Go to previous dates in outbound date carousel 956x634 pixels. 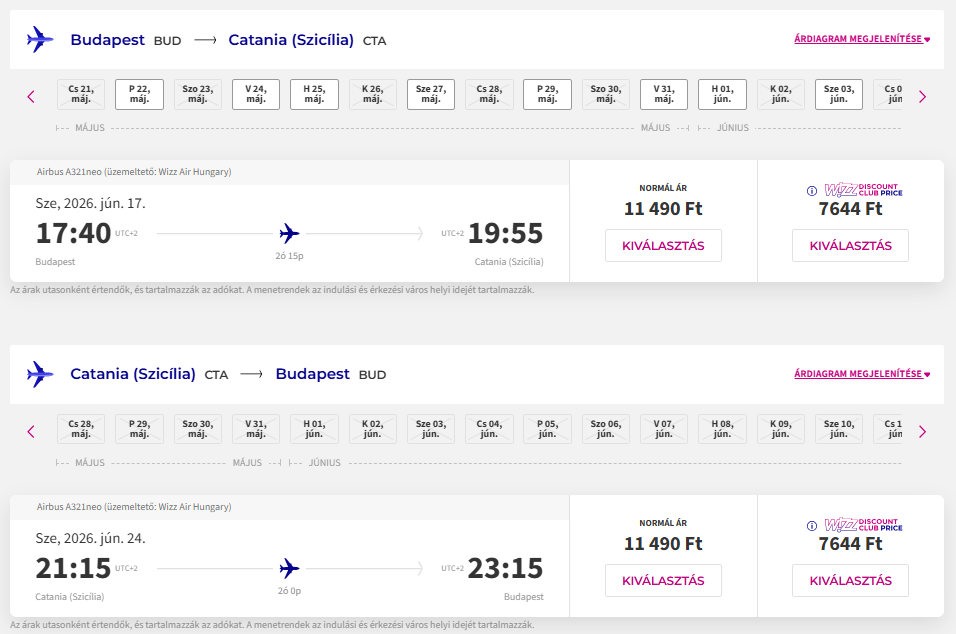(x=31, y=97)
